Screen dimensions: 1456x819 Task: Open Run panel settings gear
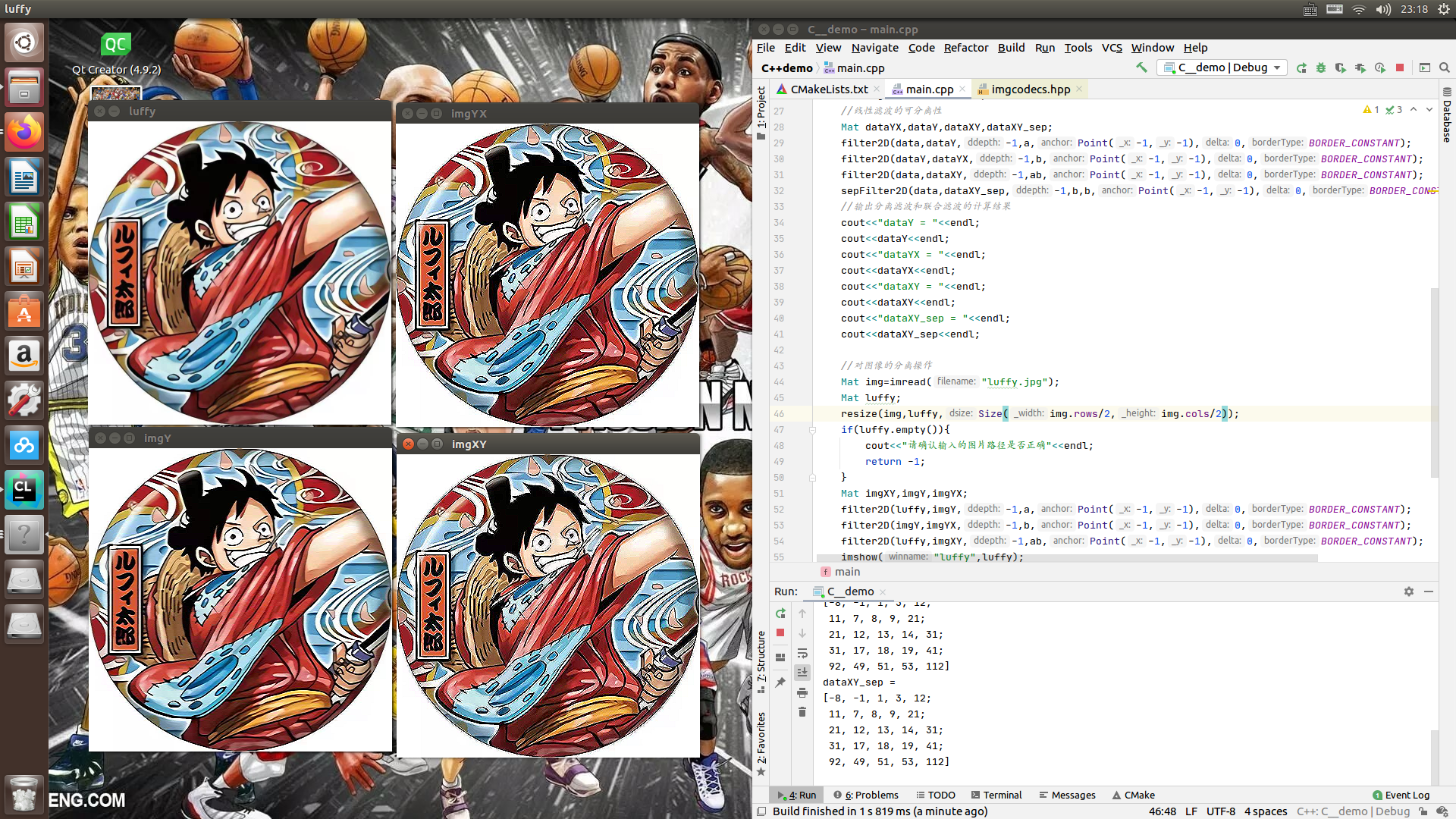tap(1409, 591)
